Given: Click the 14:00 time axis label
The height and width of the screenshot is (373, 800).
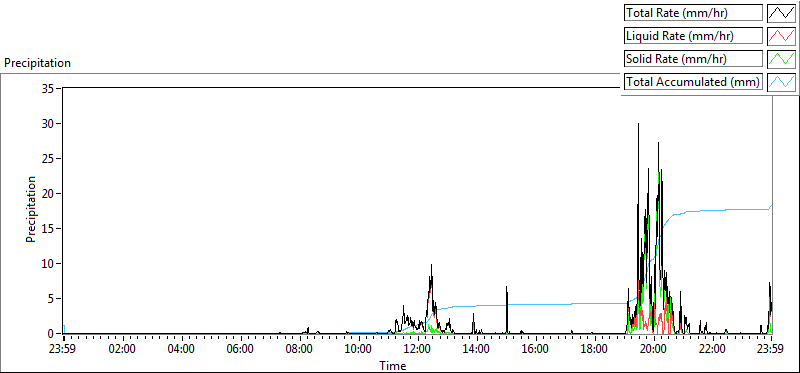Looking at the screenshot, I should (x=477, y=350).
